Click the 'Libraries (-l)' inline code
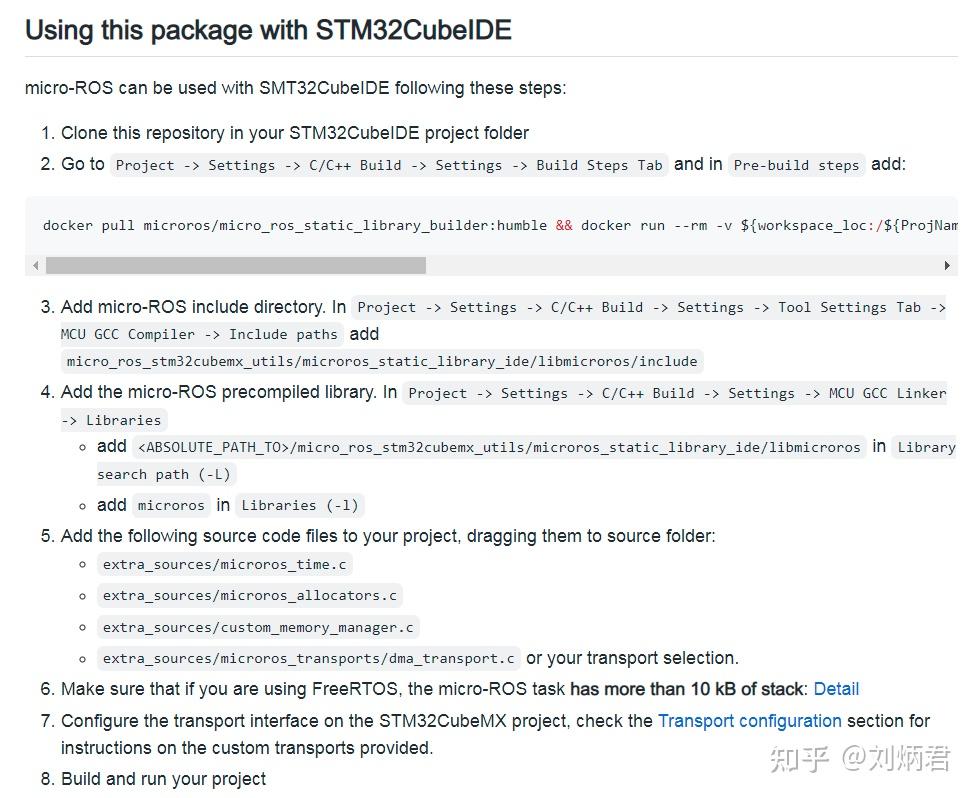976x798 pixels. click(300, 506)
